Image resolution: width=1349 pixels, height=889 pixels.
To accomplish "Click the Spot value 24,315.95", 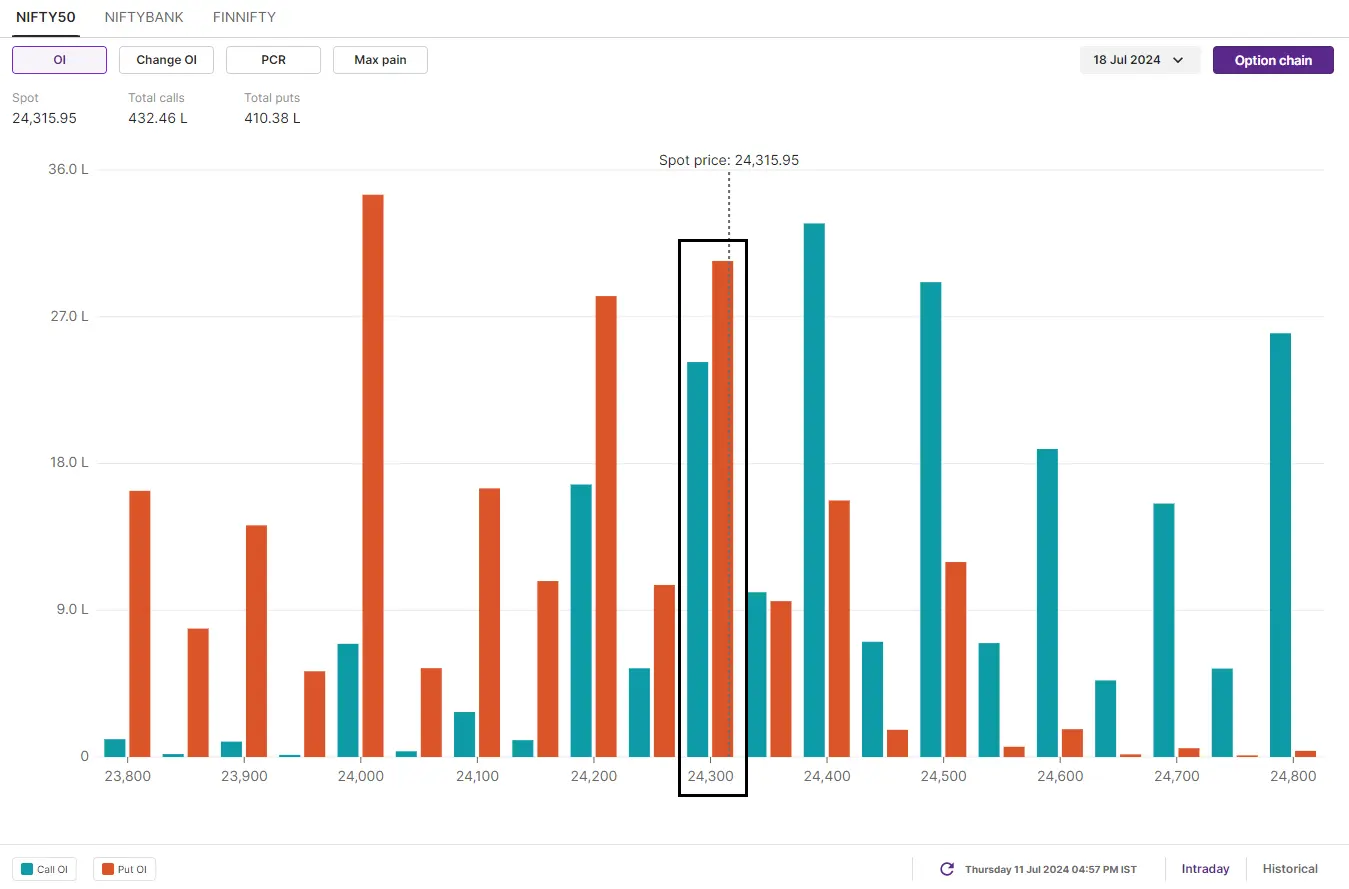I will pos(44,118).
